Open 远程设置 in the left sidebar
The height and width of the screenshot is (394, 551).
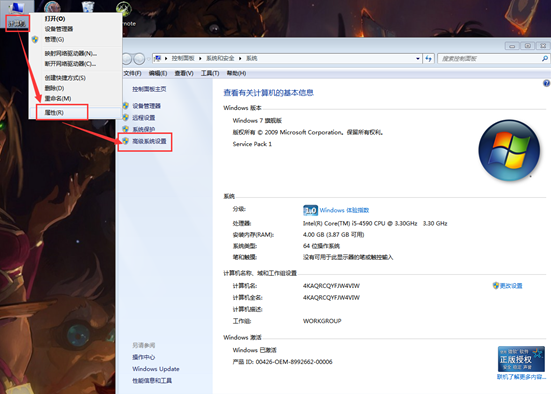click(144, 118)
